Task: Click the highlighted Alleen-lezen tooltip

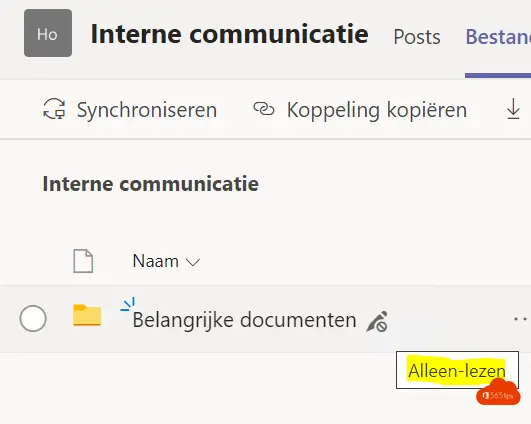Action: 457,370
